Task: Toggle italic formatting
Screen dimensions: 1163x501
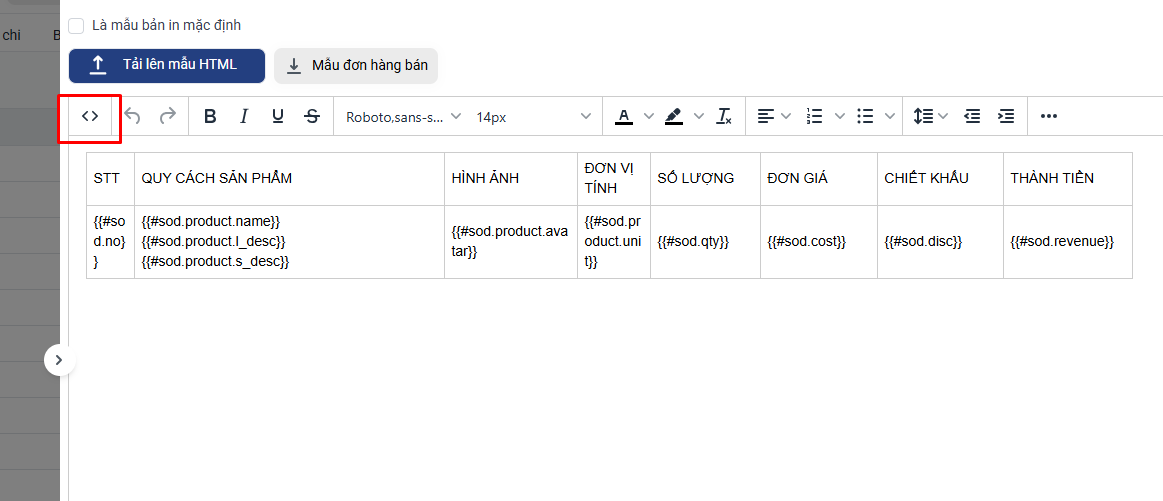Action: point(244,117)
